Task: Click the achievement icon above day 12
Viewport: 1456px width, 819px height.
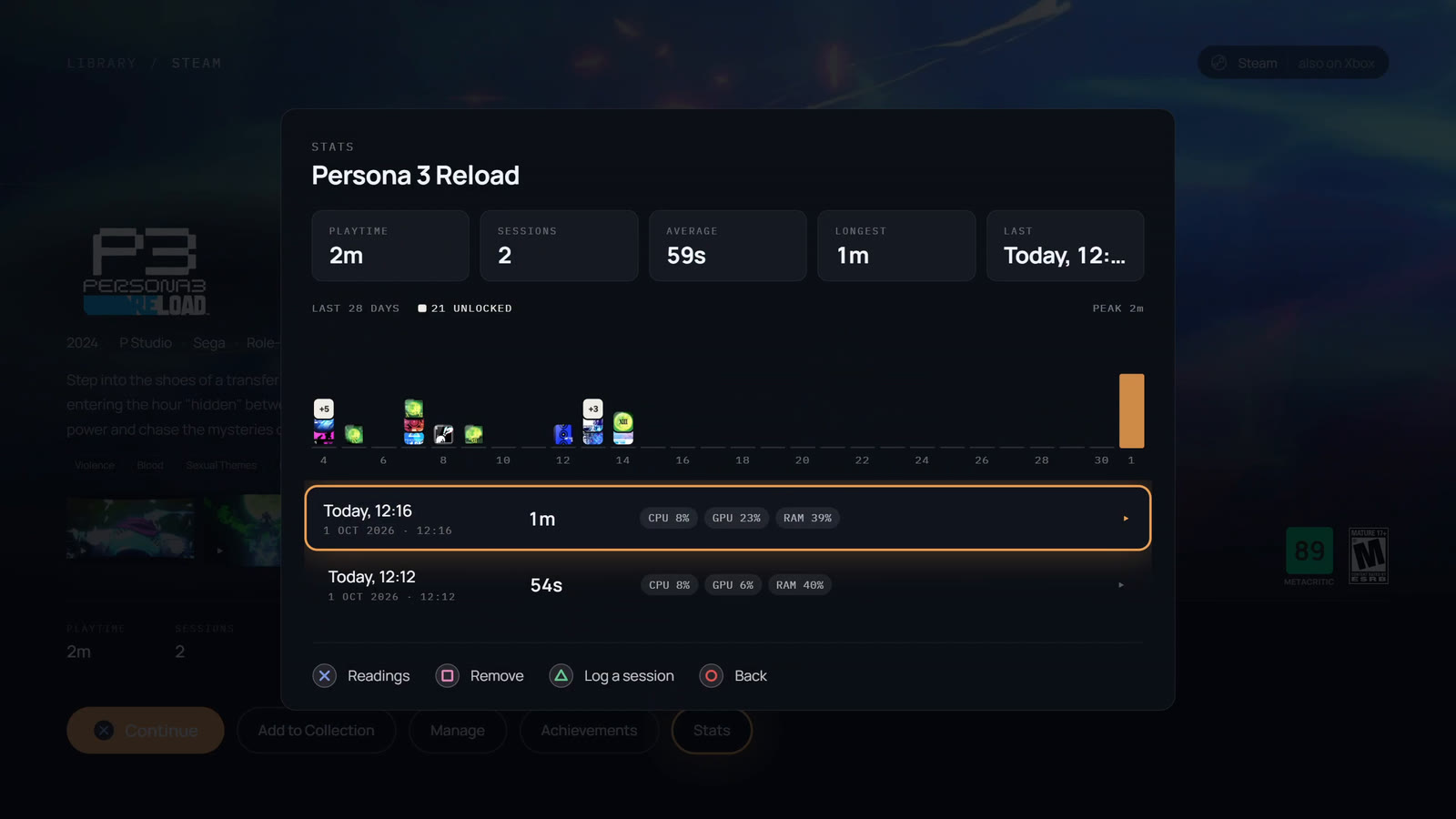Action: (563, 434)
